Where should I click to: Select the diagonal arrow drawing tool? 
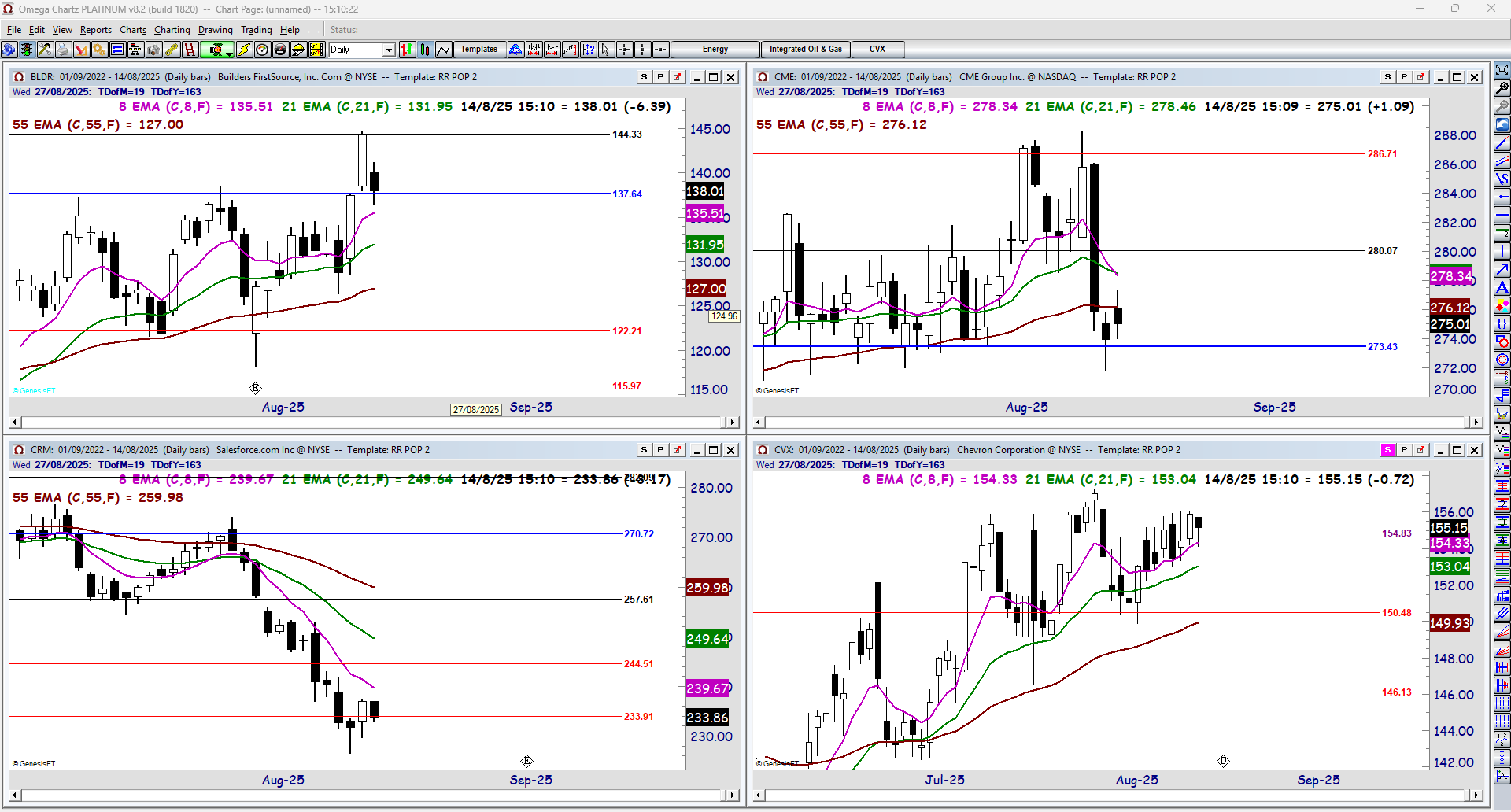pyautogui.click(x=1502, y=269)
